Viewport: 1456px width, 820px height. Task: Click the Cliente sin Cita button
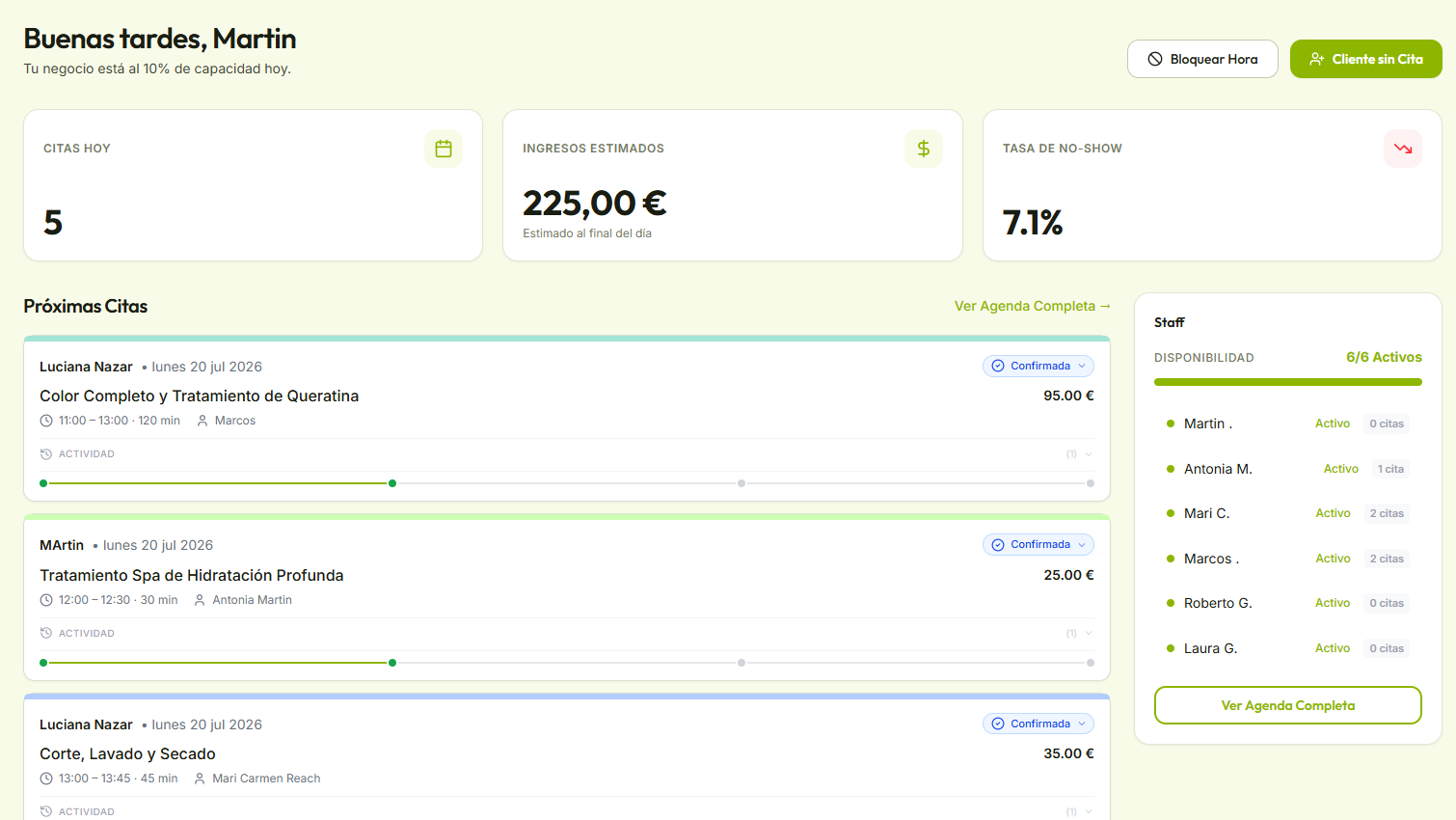(x=1366, y=59)
